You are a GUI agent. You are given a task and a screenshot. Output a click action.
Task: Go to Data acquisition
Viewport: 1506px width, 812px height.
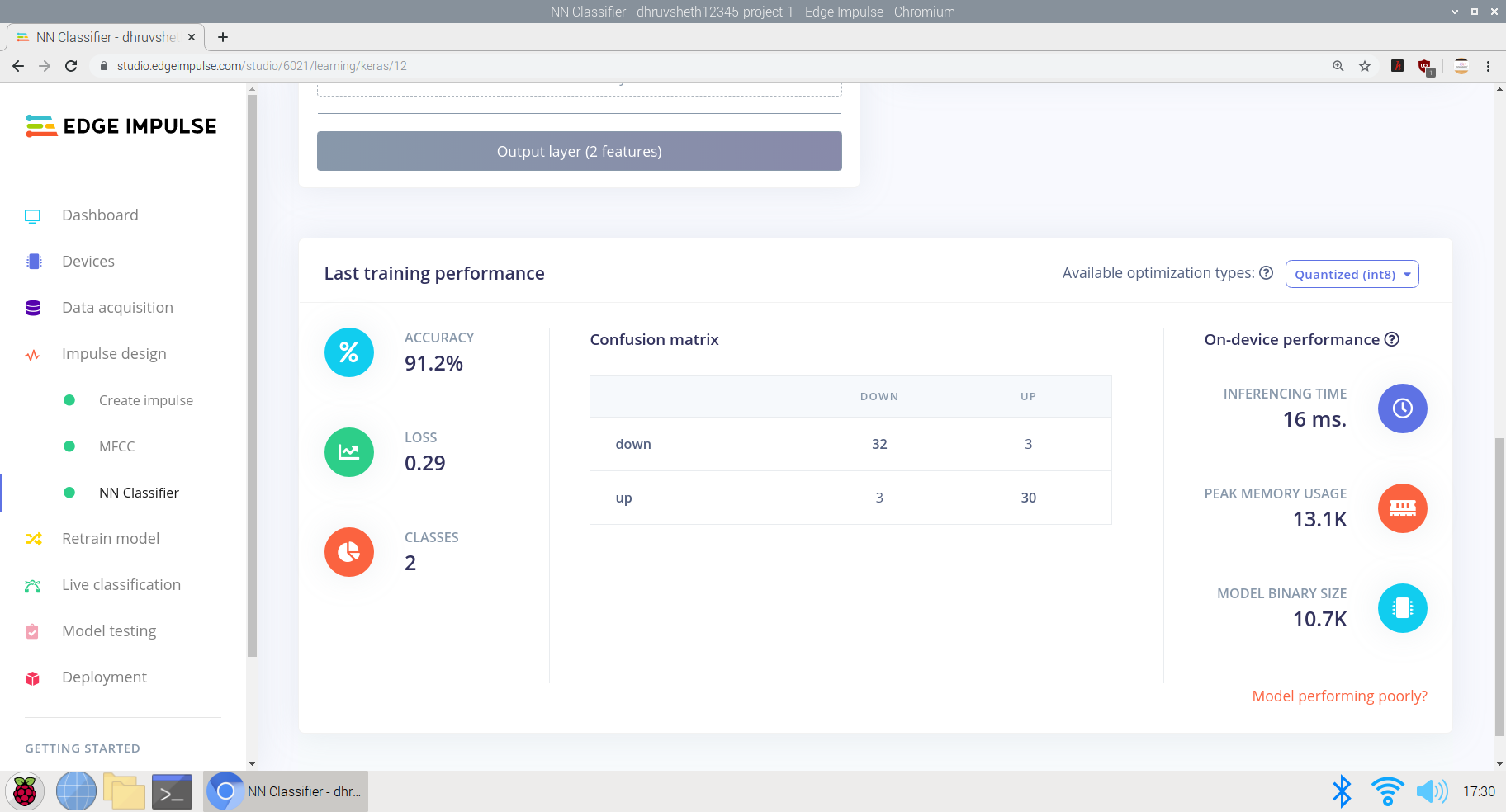pos(117,308)
